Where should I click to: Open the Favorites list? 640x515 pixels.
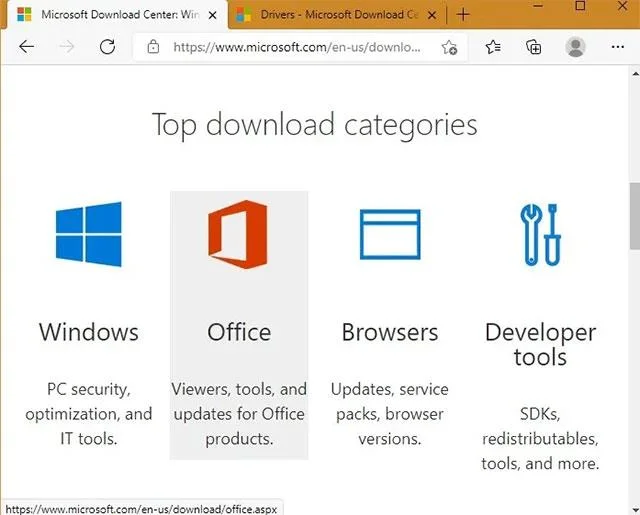point(493,47)
